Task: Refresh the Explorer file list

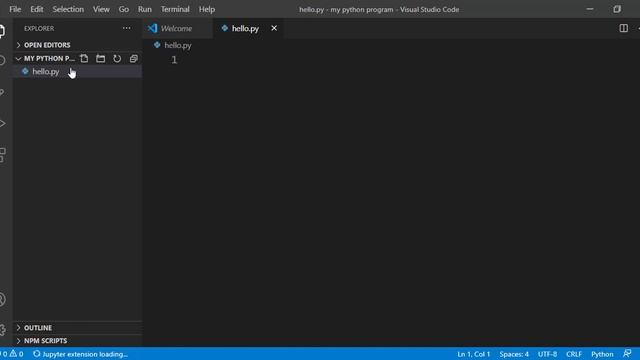Action: pos(117,59)
